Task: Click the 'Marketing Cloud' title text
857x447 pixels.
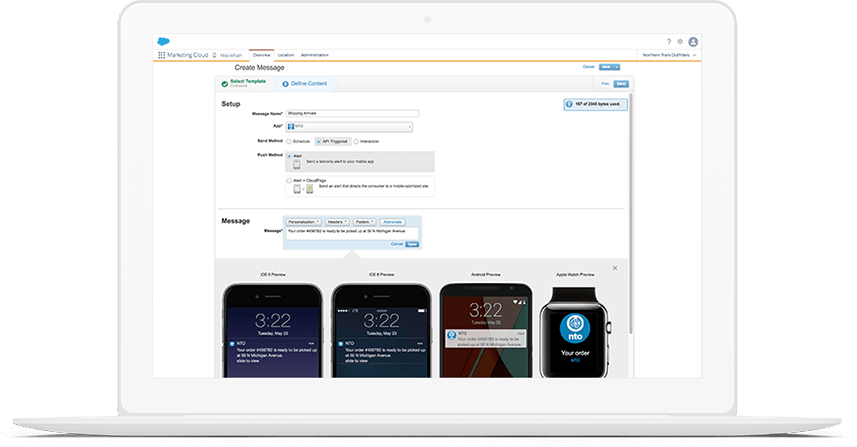Action: (x=187, y=55)
